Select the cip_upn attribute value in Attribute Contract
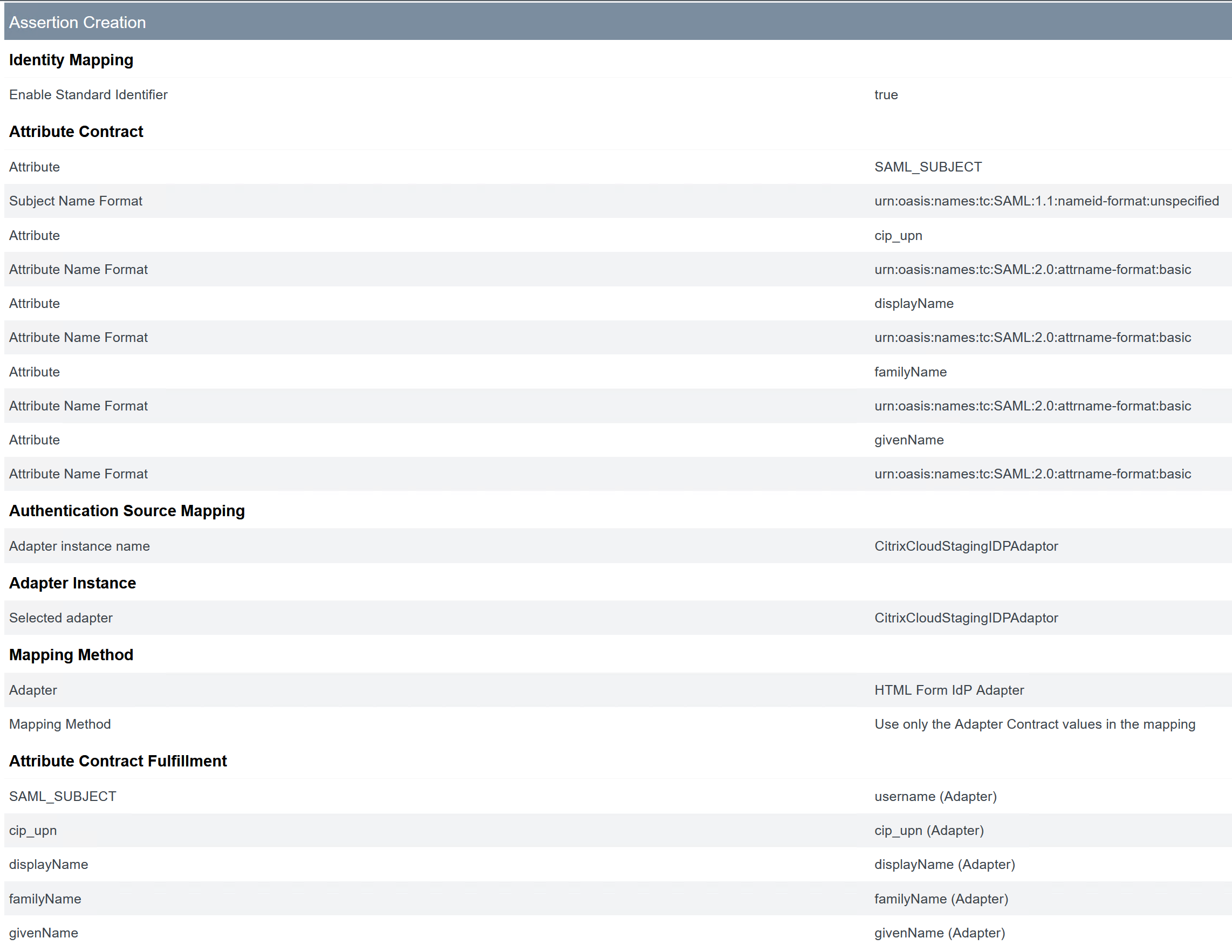 (x=898, y=235)
